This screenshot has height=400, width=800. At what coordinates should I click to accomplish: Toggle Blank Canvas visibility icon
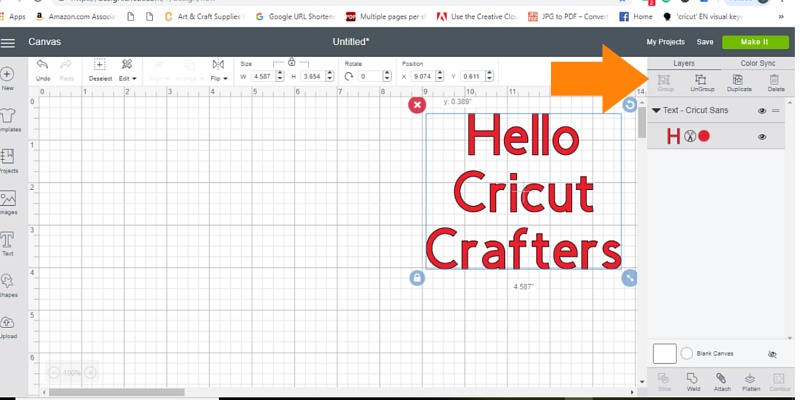click(772, 354)
